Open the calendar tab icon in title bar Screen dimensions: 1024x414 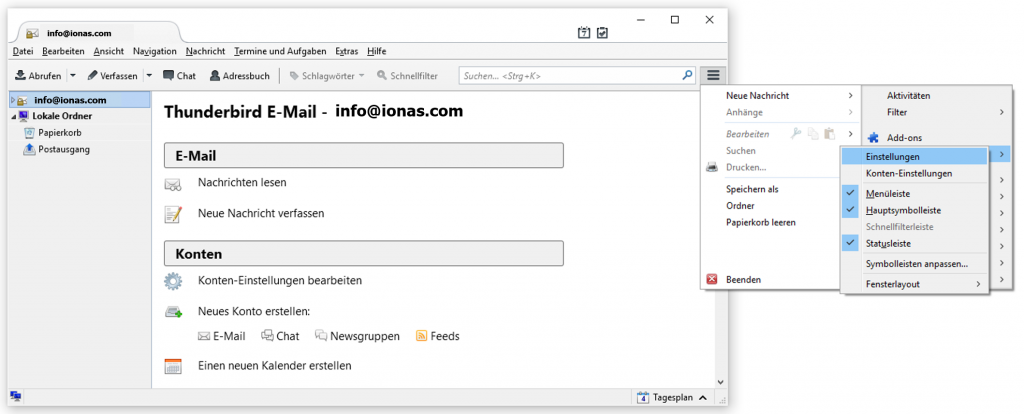click(584, 33)
